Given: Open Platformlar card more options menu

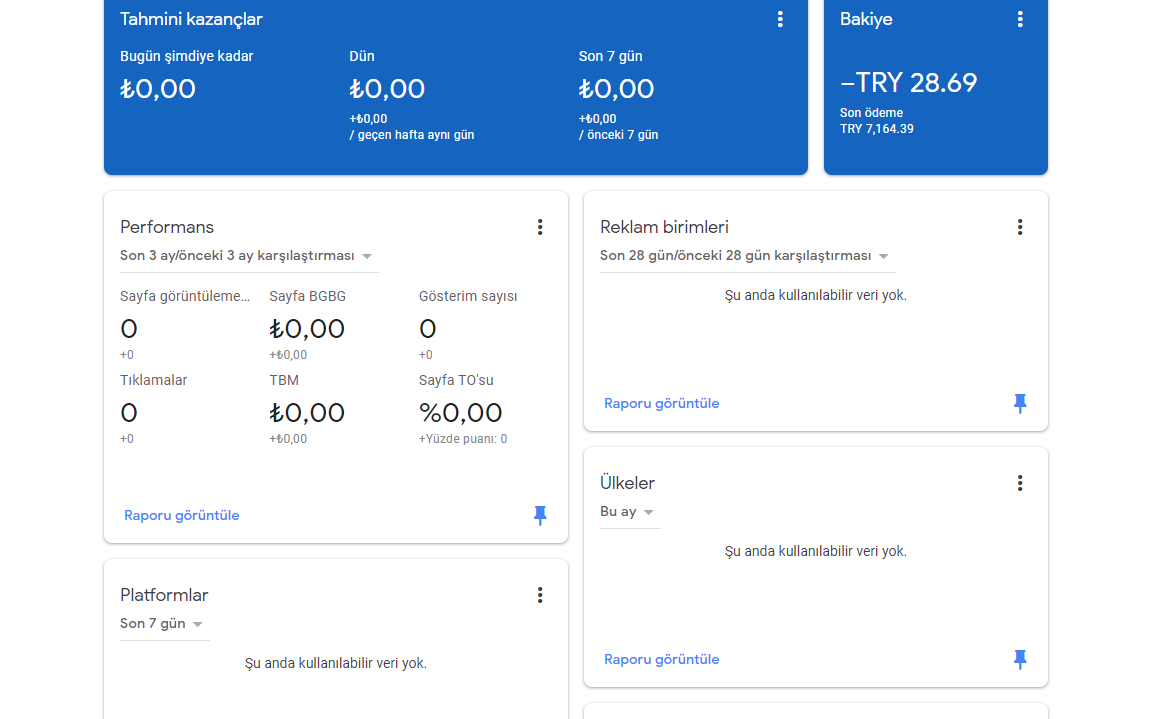Looking at the screenshot, I should [540, 595].
